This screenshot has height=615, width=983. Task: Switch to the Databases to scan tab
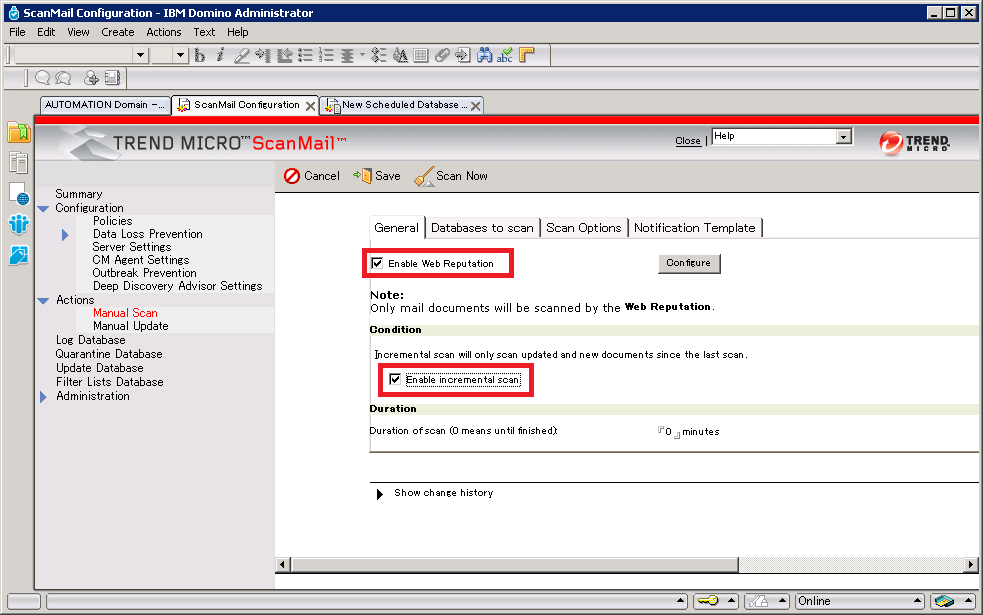click(482, 228)
